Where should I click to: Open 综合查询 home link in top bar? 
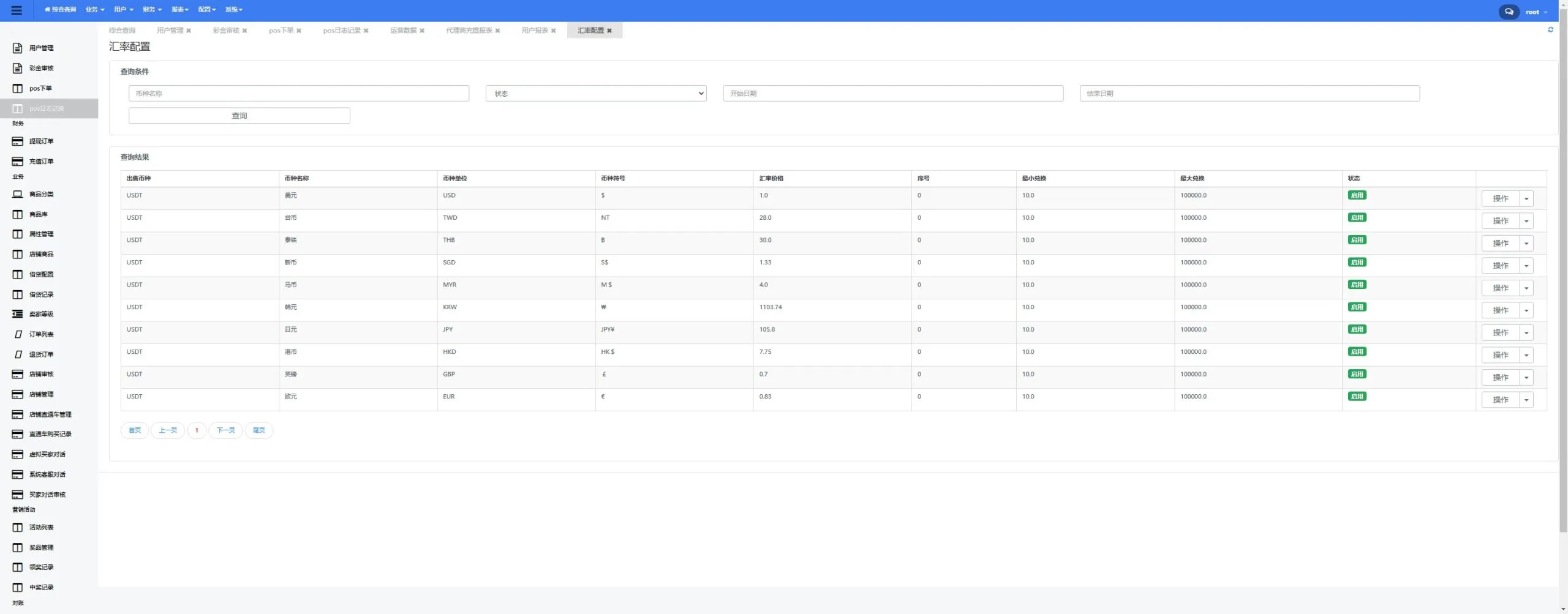coord(60,10)
